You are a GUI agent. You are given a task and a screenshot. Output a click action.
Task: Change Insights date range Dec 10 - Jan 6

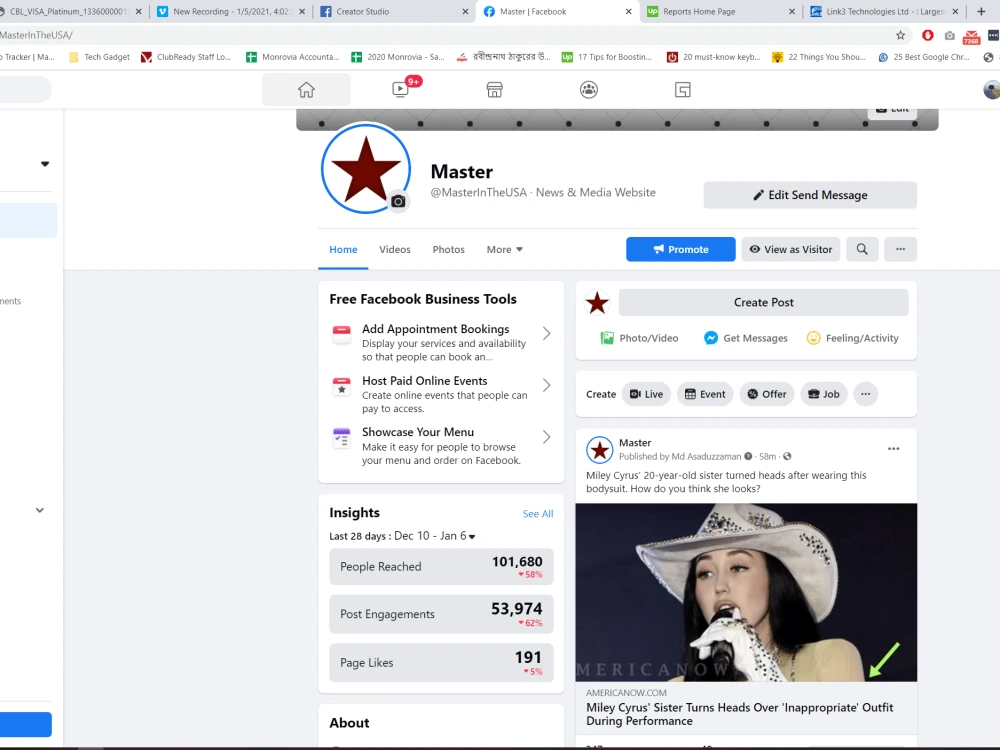click(x=434, y=536)
